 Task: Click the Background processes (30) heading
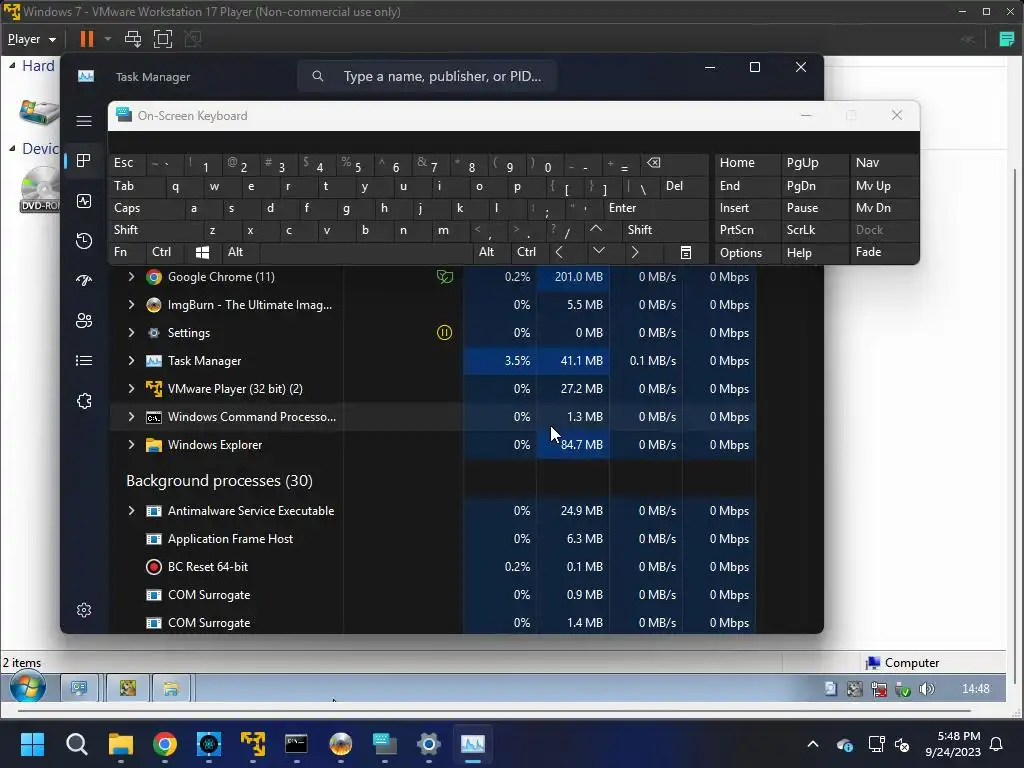click(219, 481)
